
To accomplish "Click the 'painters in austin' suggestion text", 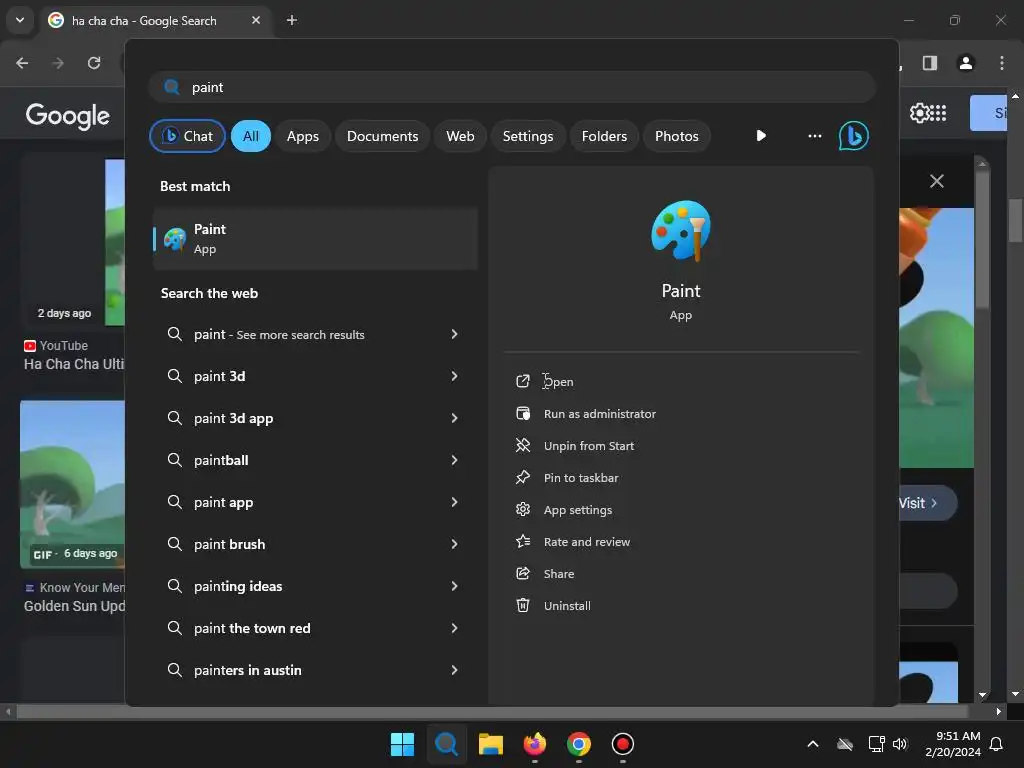I will coord(248,670).
